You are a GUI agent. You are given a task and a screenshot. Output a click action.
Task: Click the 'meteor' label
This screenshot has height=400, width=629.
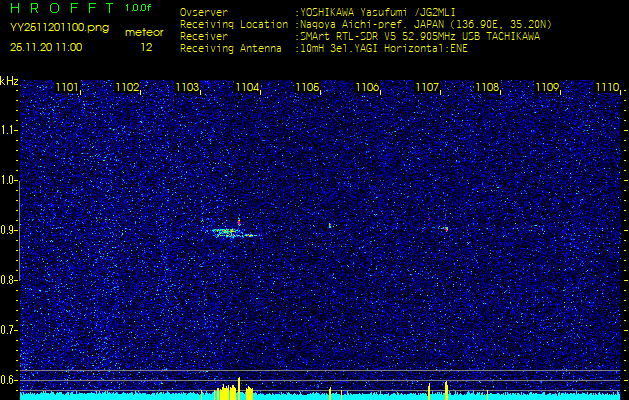pos(144,32)
